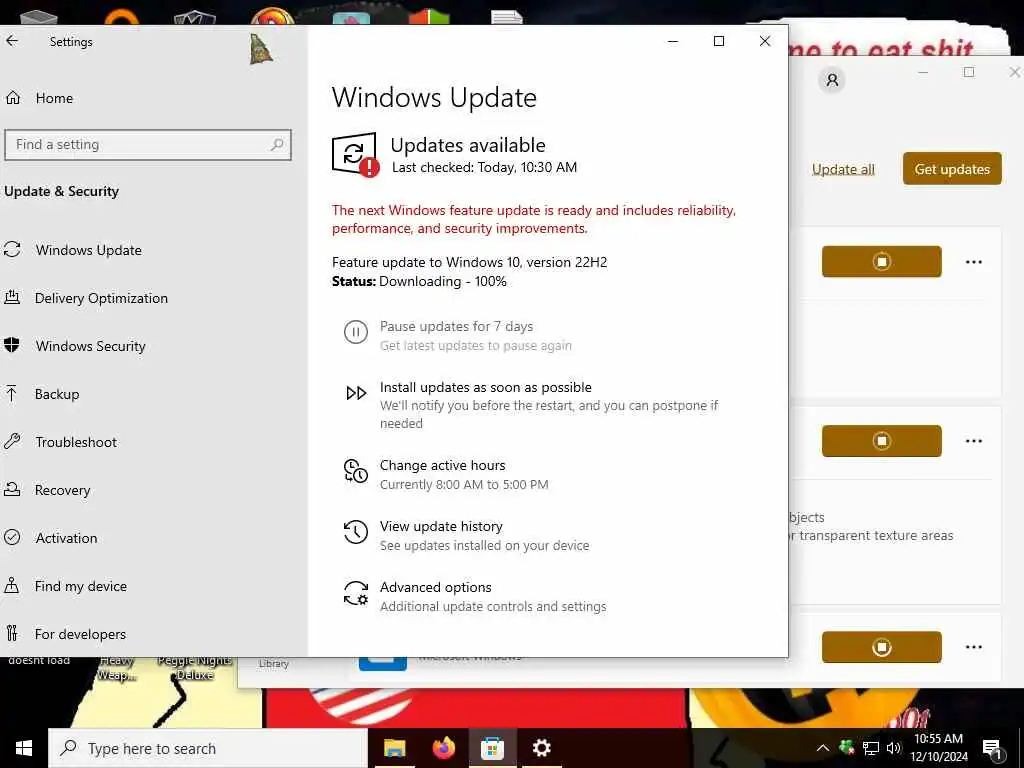
Task: Open Change active hours
Action: coord(442,466)
